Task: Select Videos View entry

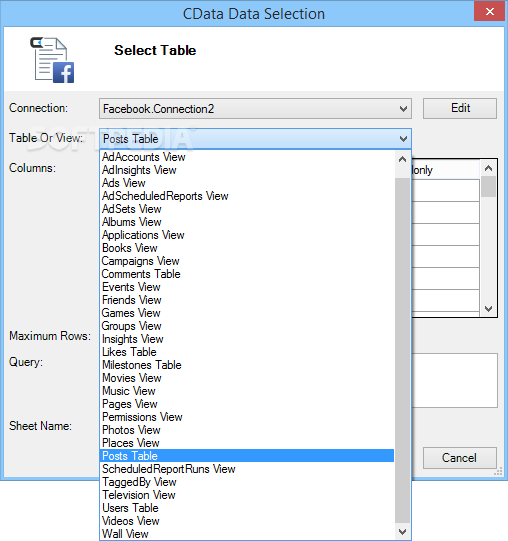Action: [x=247, y=521]
